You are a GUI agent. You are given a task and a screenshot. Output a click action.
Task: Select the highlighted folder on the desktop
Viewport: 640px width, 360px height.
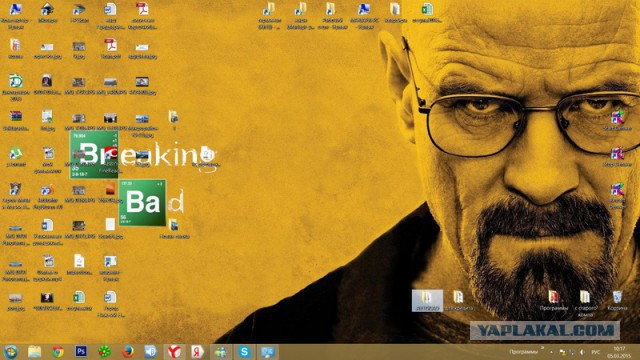pos(427,300)
